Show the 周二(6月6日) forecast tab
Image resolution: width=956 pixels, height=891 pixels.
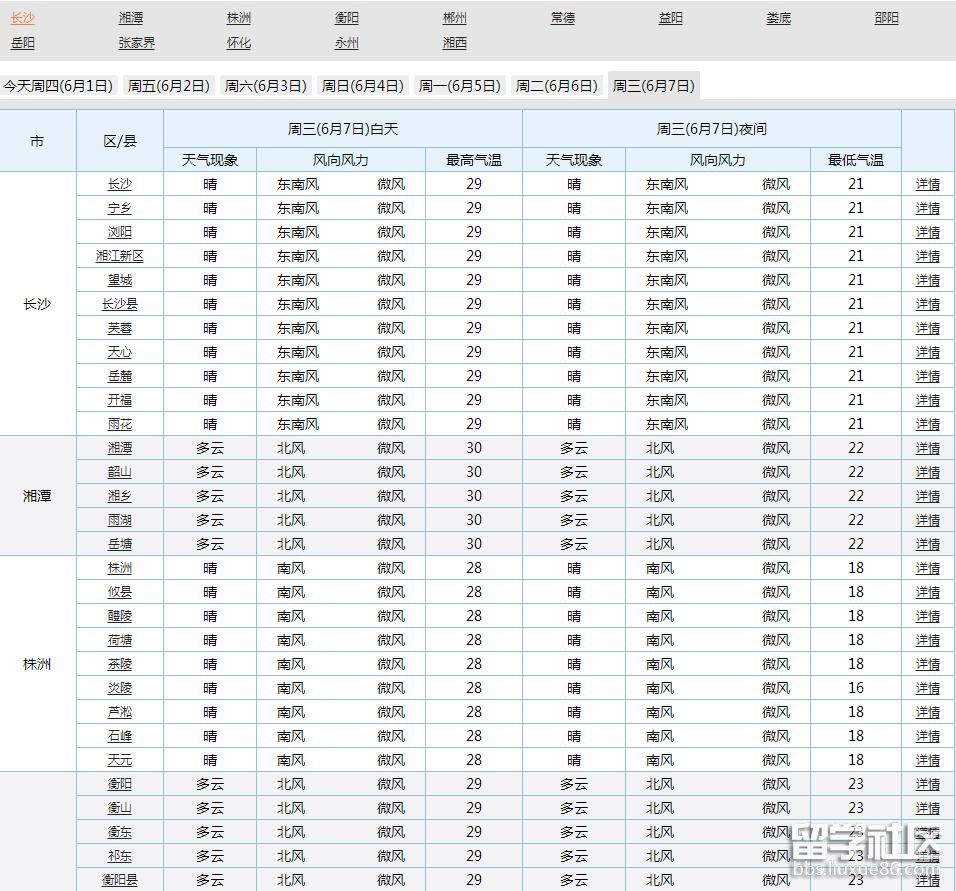coord(556,86)
